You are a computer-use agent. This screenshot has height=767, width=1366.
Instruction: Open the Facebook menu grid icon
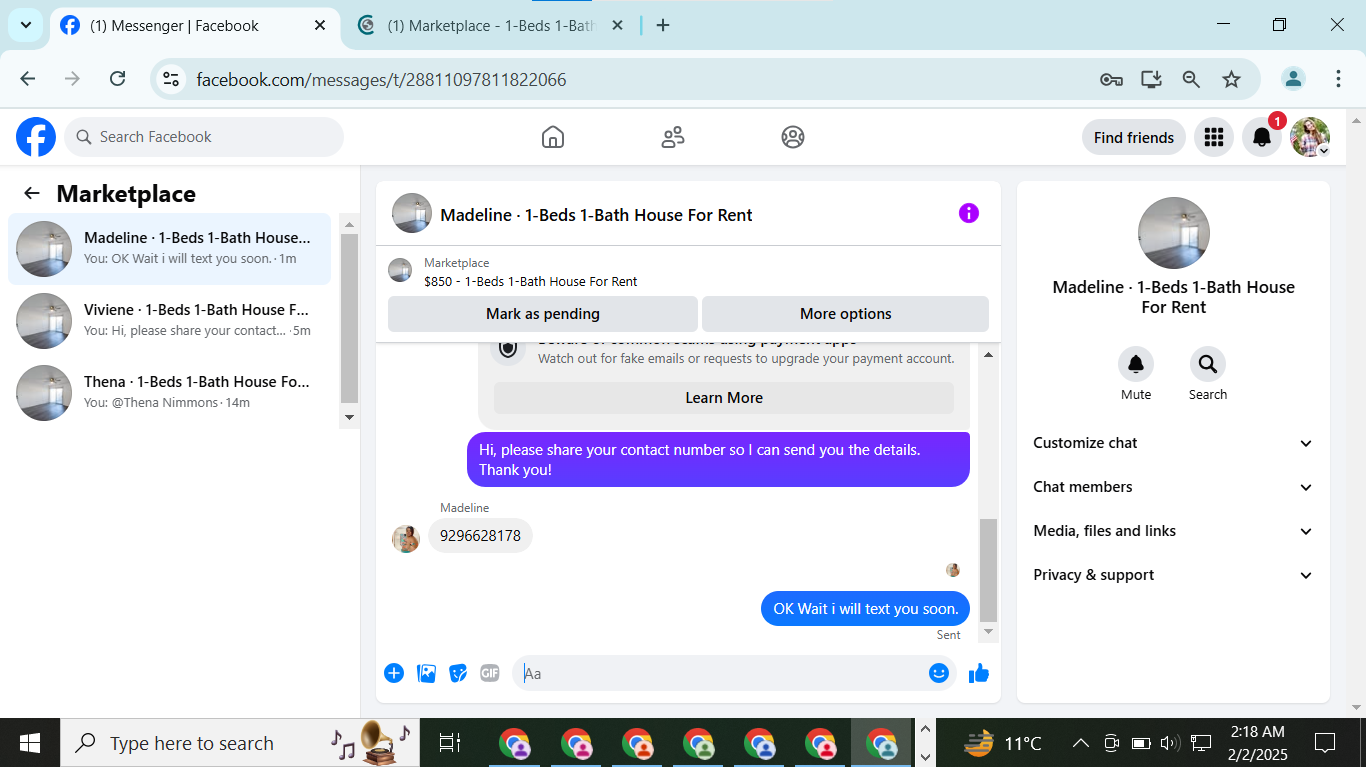[x=1214, y=137]
